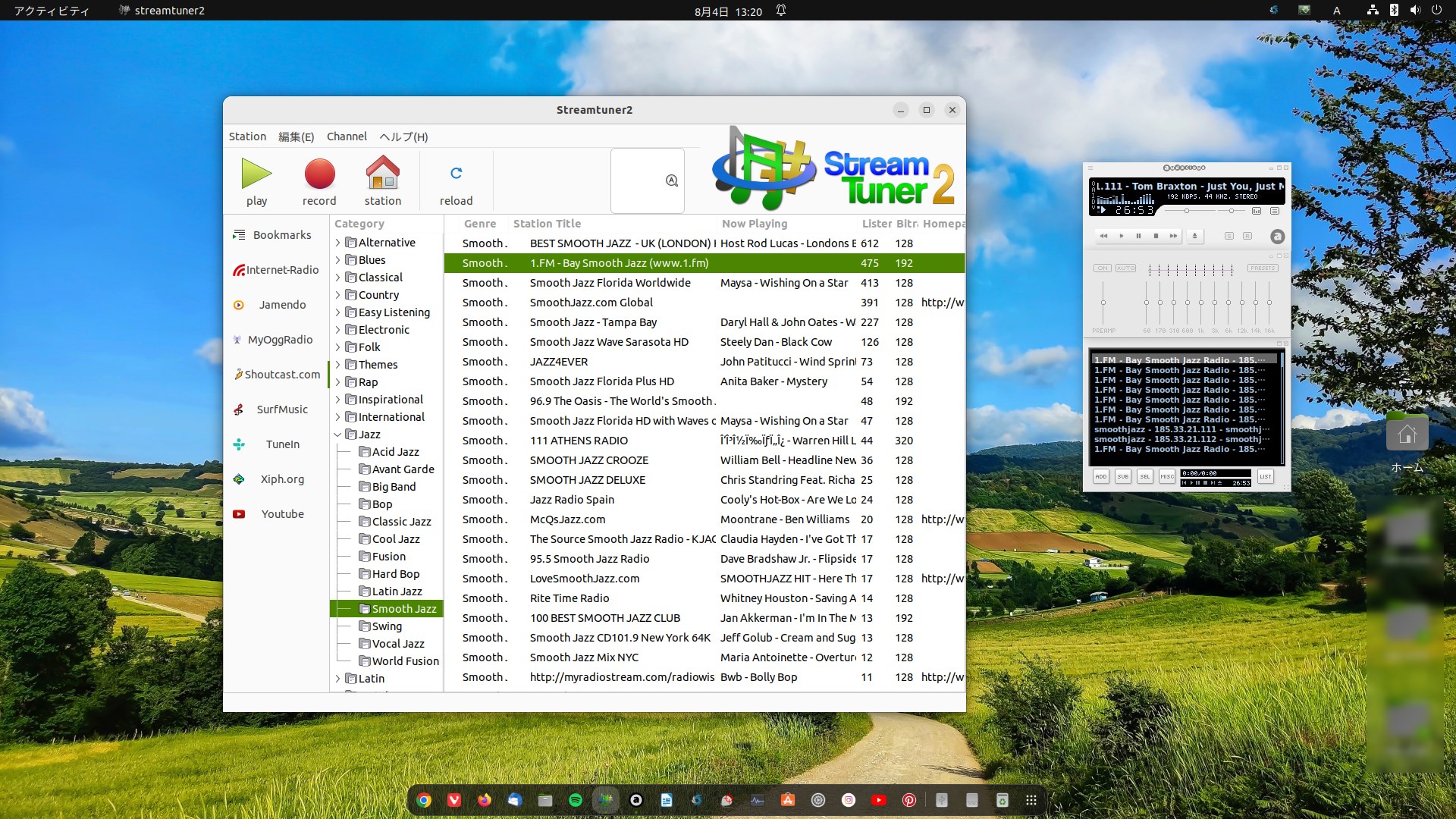Skip to next track in Audacious
The height and width of the screenshot is (819, 1456).
pos(1173,236)
